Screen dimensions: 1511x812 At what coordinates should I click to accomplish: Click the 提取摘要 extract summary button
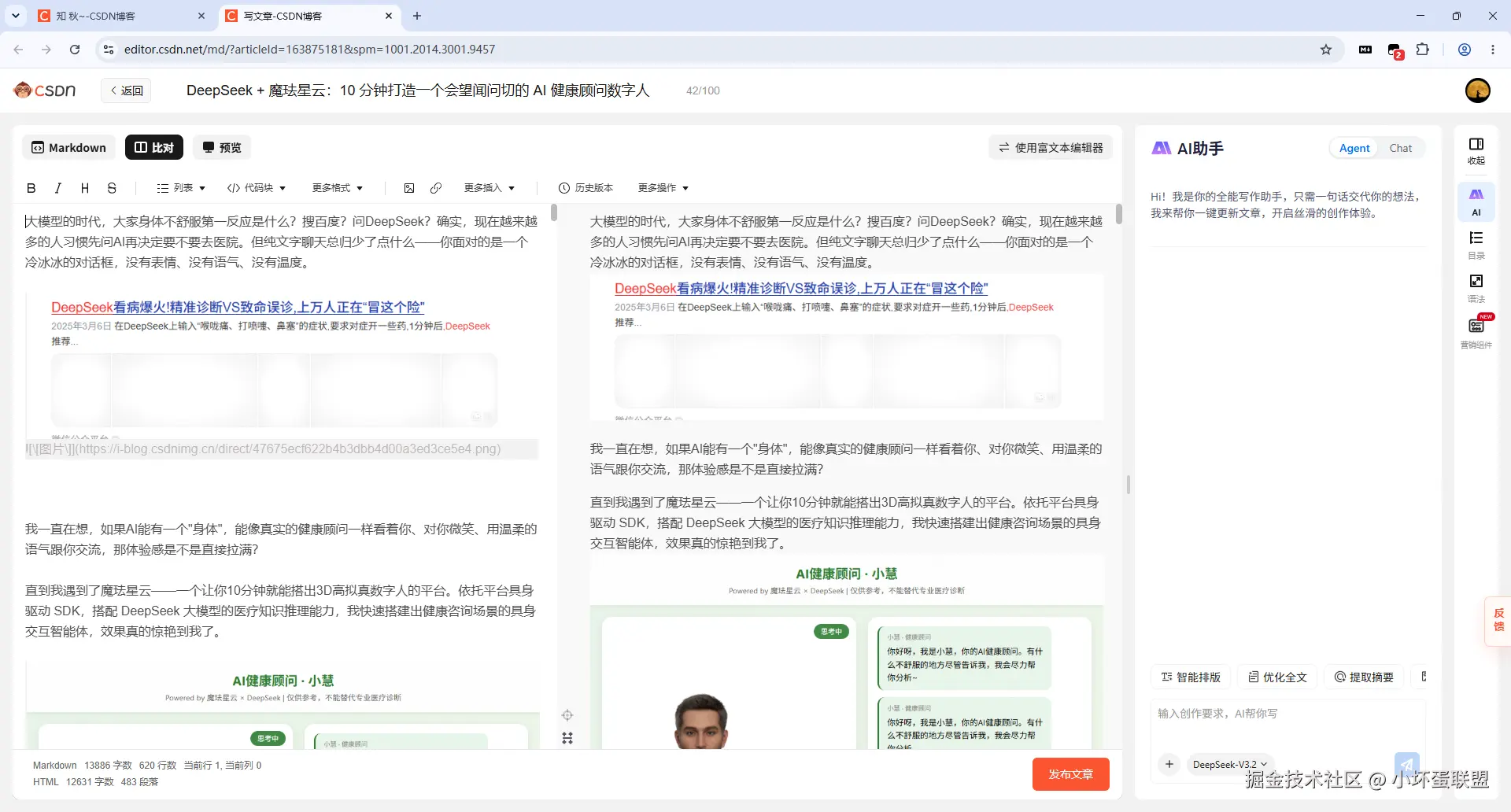tap(1365, 677)
